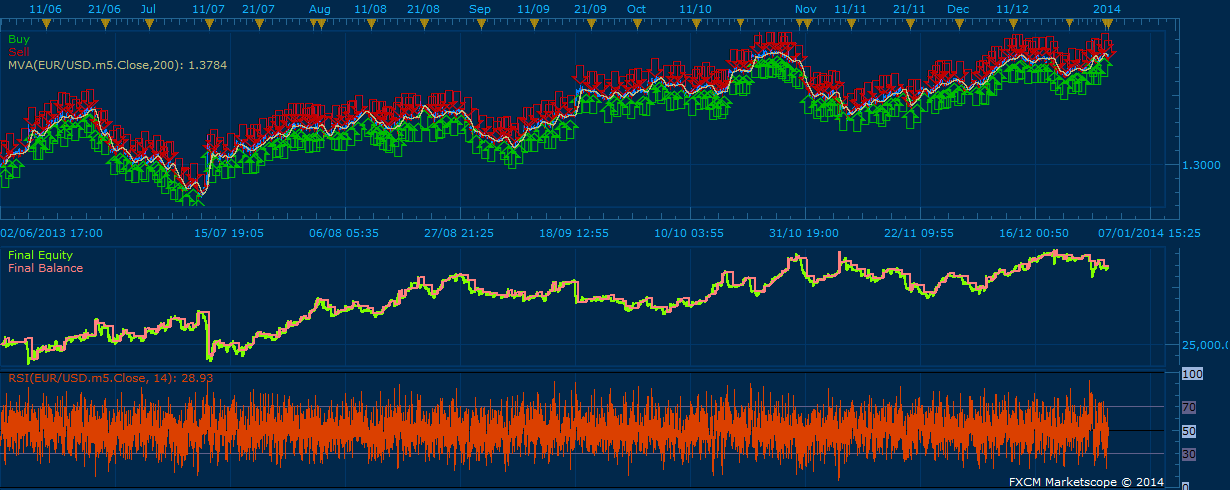This screenshot has width=1230, height=490.
Task: Click the Aug label on top axis
Action: [x=320, y=9]
